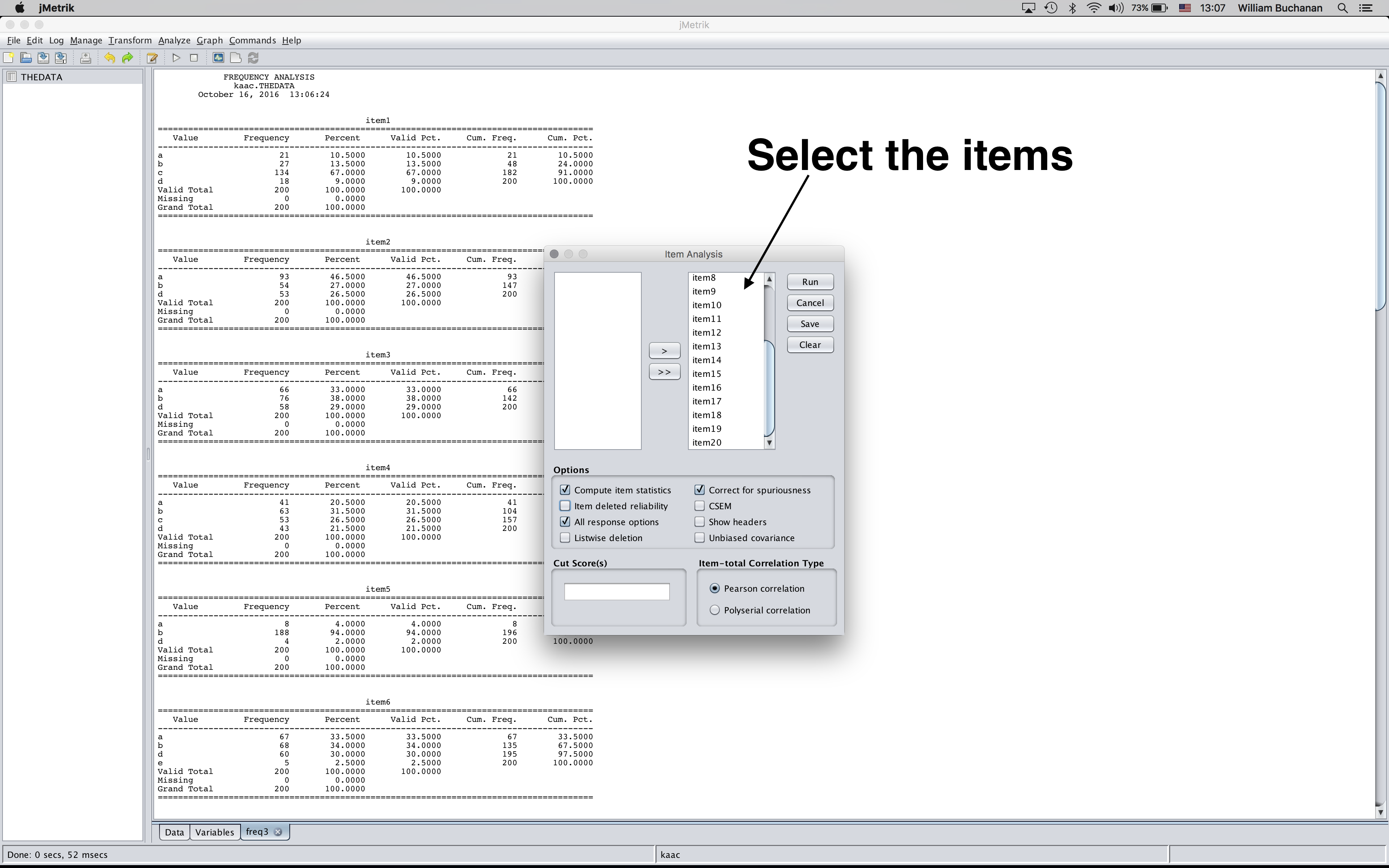Click the Save toolbar icon
This screenshot has width=1389, height=868.
point(43,58)
